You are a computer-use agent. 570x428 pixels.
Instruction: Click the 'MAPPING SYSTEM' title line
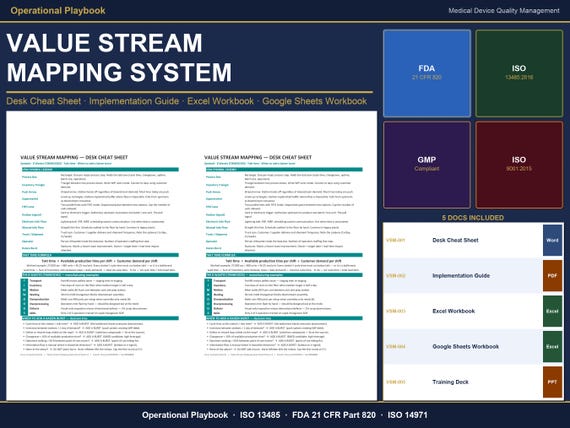coord(119,72)
